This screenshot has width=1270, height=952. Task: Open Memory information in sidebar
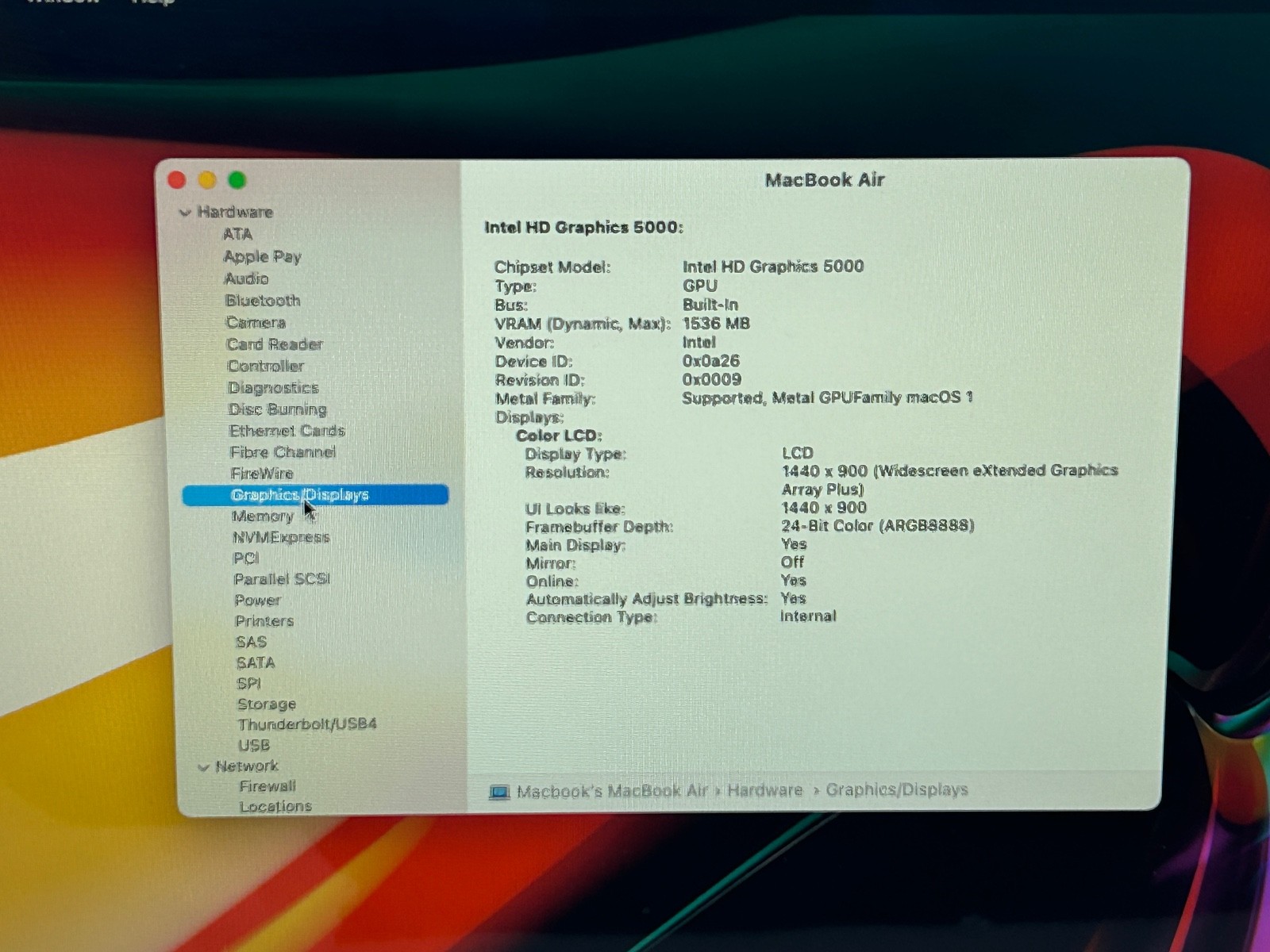coord(263,516)
